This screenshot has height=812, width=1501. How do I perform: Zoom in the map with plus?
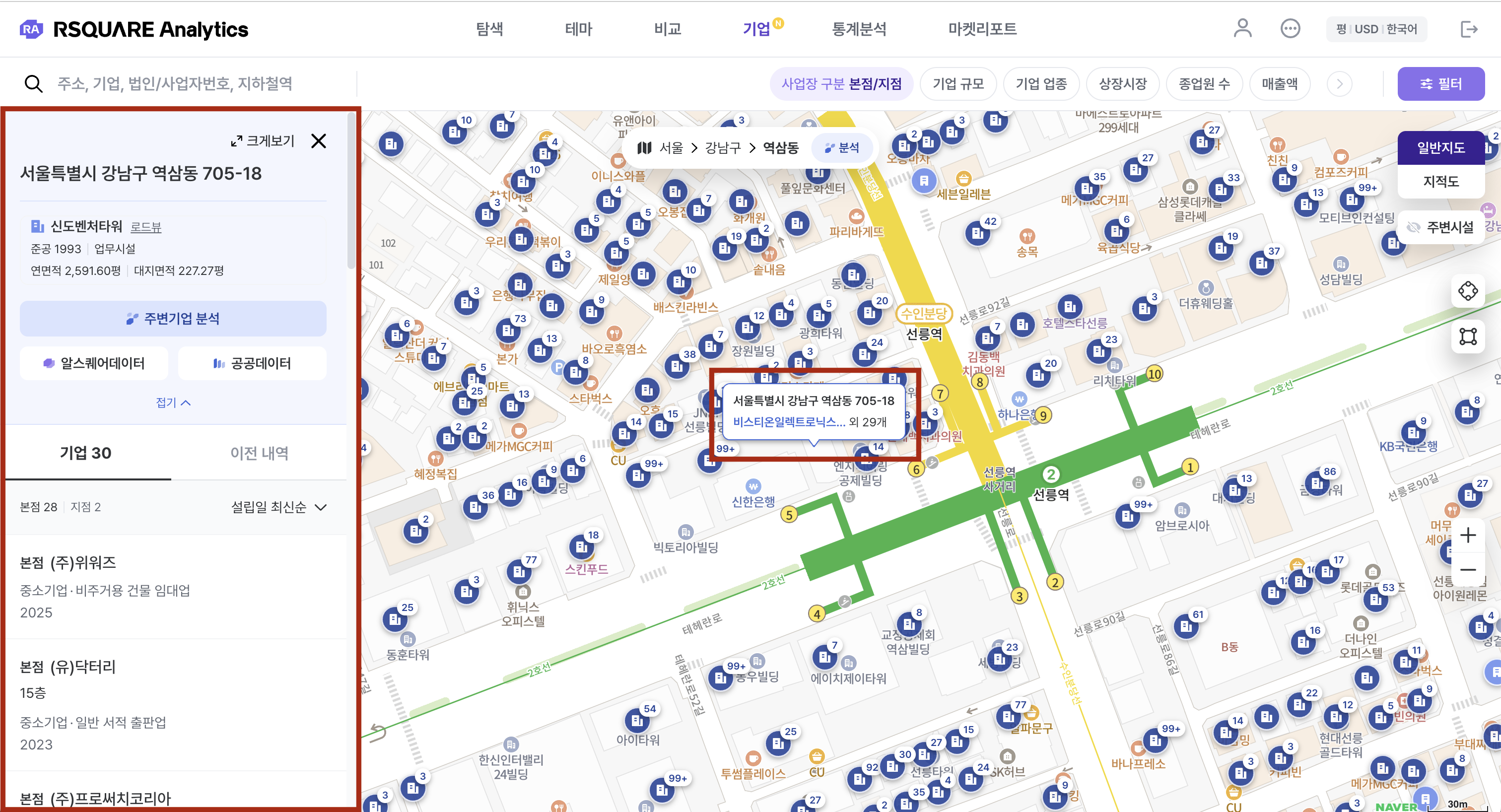coord(1468,535)
